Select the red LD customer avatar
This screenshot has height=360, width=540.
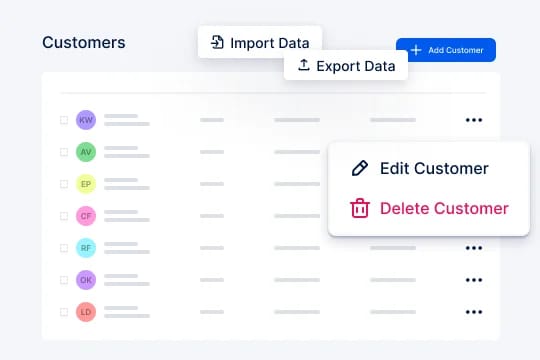click(86, 312)
